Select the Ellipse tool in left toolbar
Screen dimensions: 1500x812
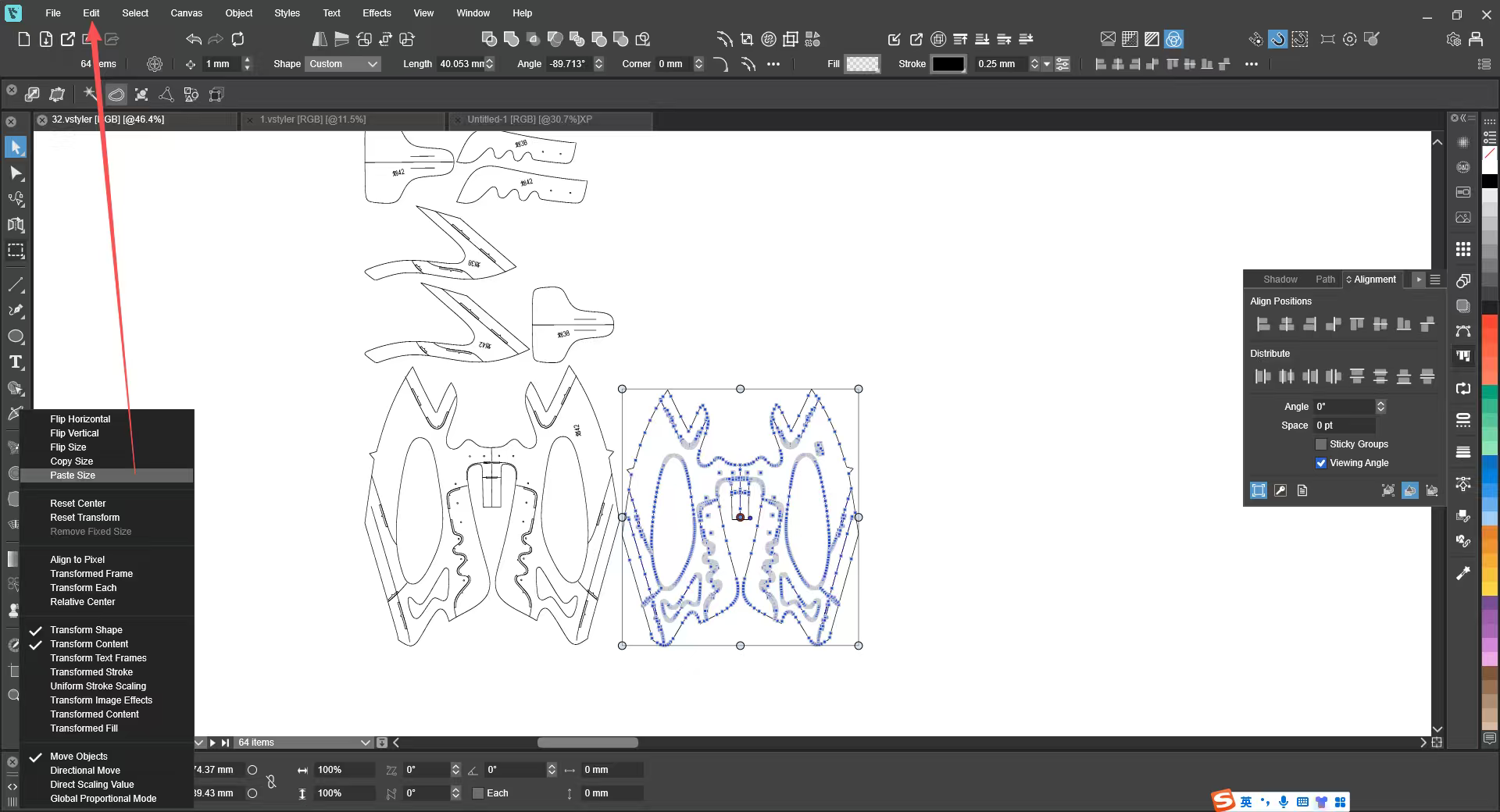coord(16,337)
